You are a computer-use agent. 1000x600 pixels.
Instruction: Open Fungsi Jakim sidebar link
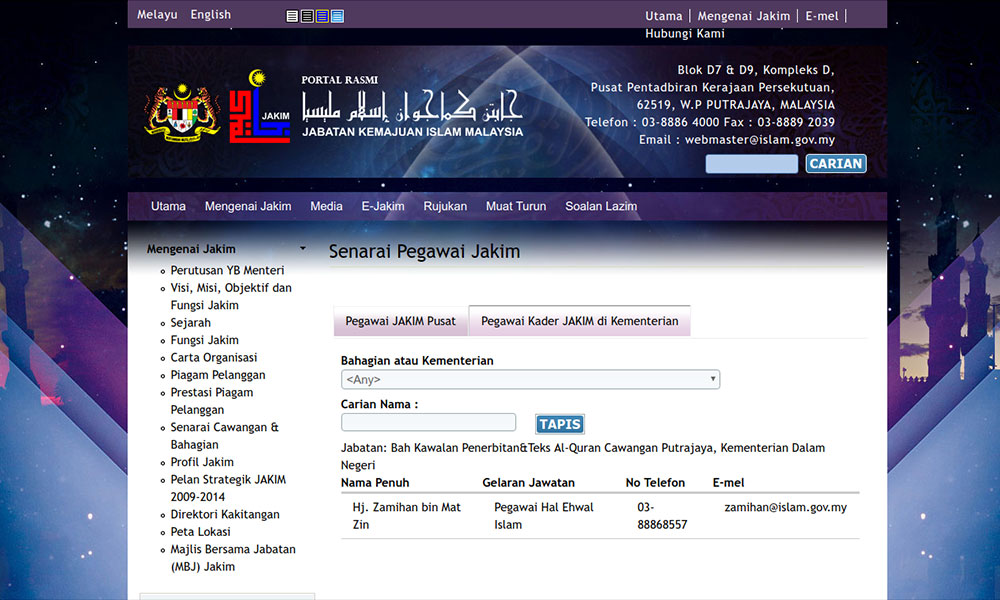click(x=205, y=340)
